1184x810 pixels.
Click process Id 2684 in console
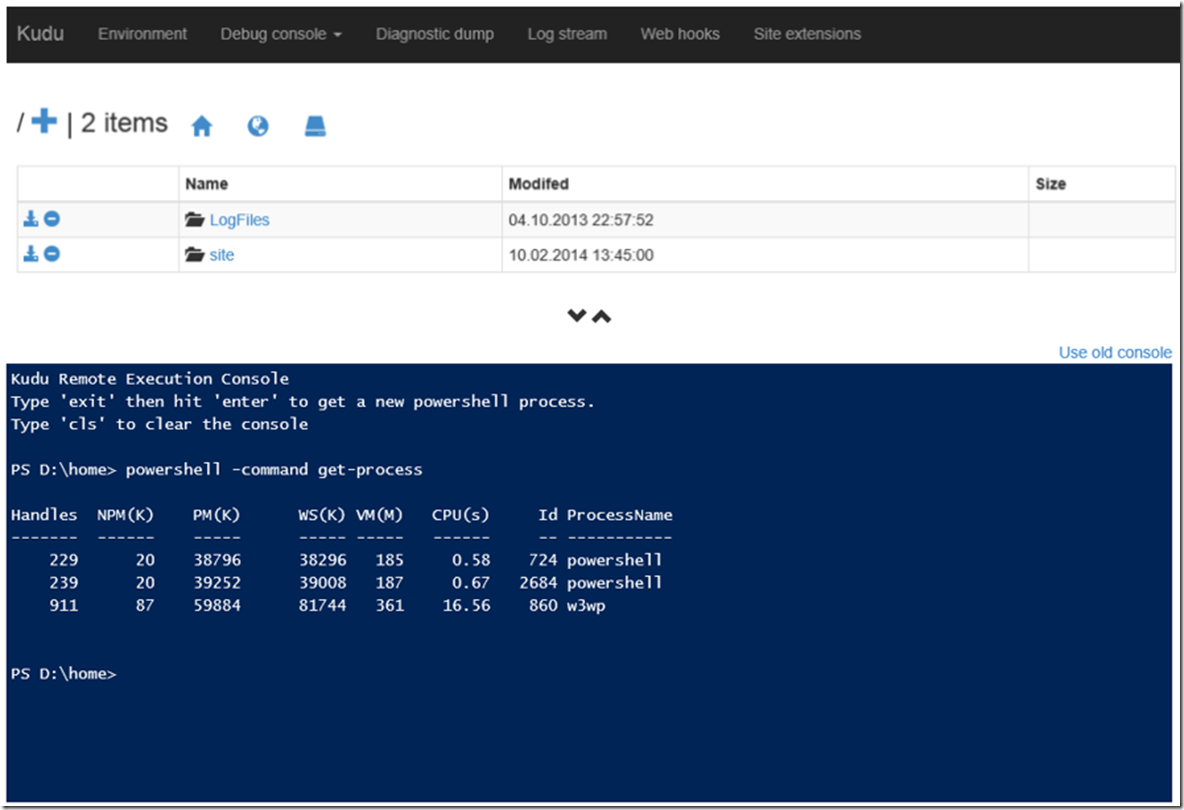coord(538,583)
